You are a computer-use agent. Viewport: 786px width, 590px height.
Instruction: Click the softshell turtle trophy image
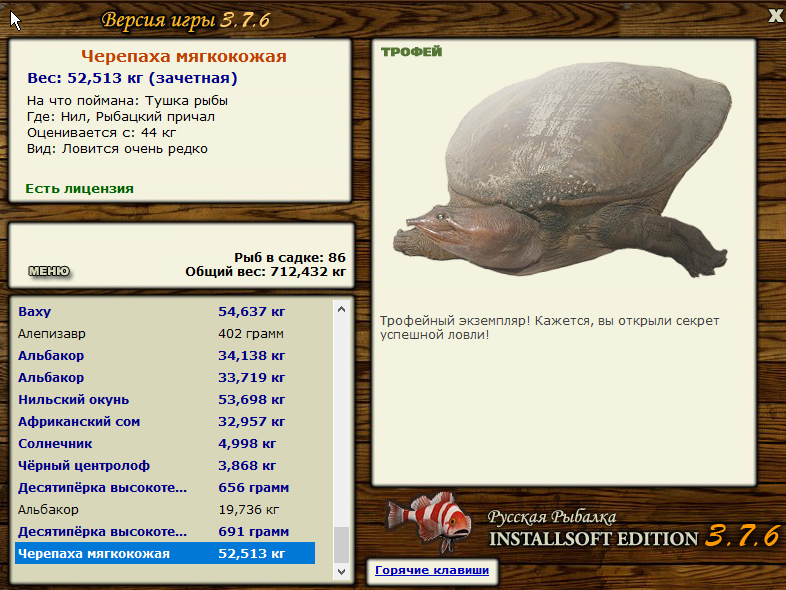(x=560, y=169)
